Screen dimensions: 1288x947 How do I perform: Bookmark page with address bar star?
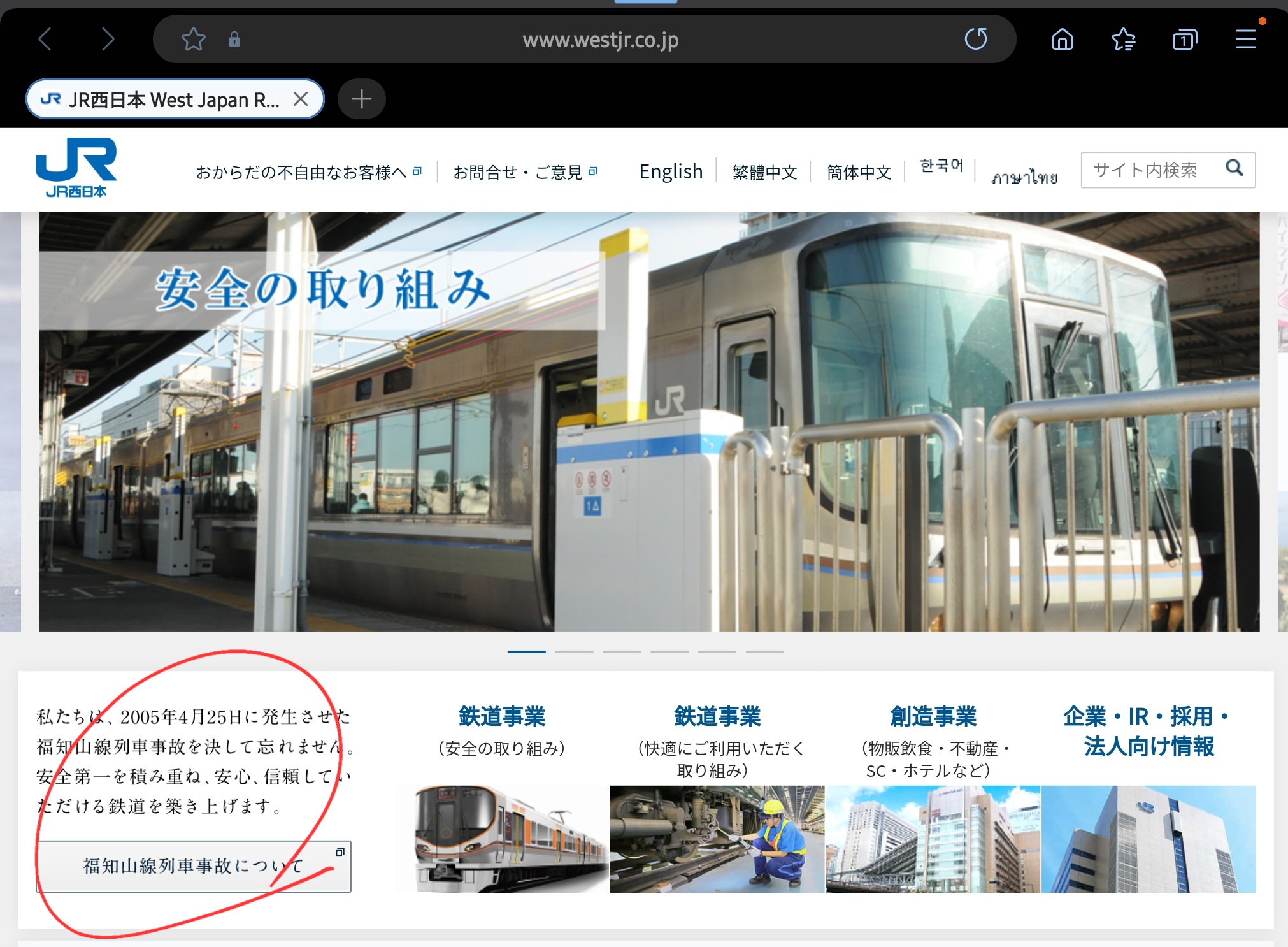193,40
